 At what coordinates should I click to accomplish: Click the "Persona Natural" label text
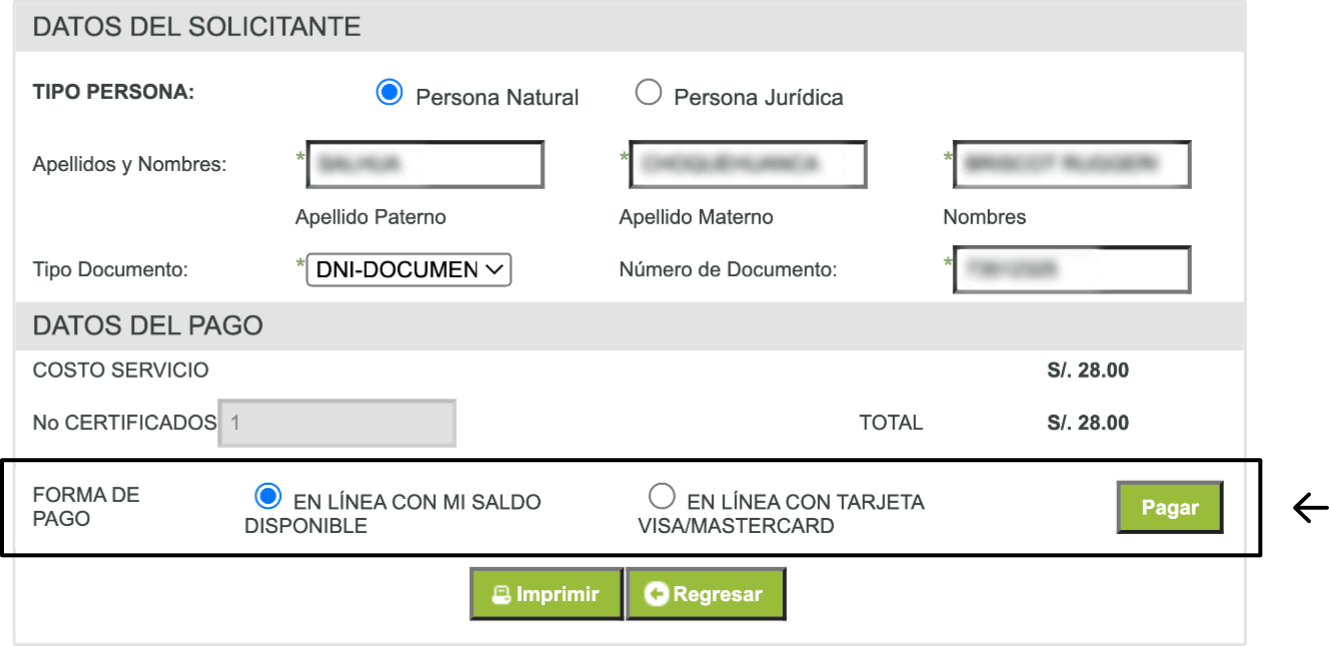[497, 98]
